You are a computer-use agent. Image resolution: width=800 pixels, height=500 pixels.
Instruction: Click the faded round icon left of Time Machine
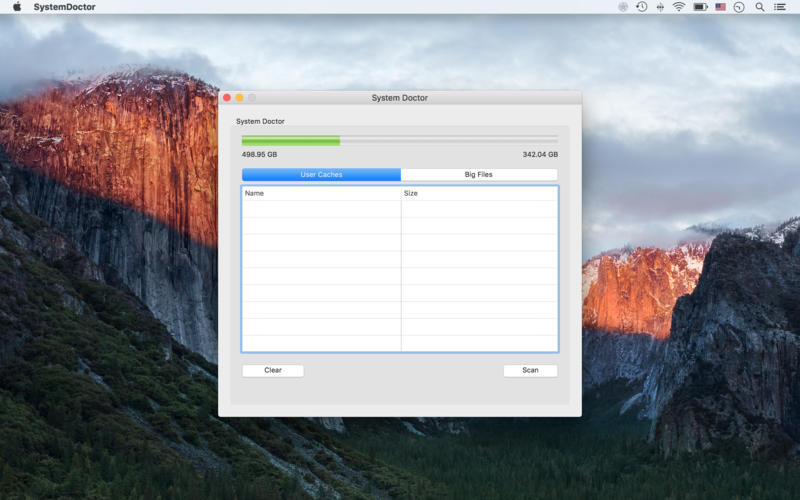pyautogui.click(x=623, y=7)
